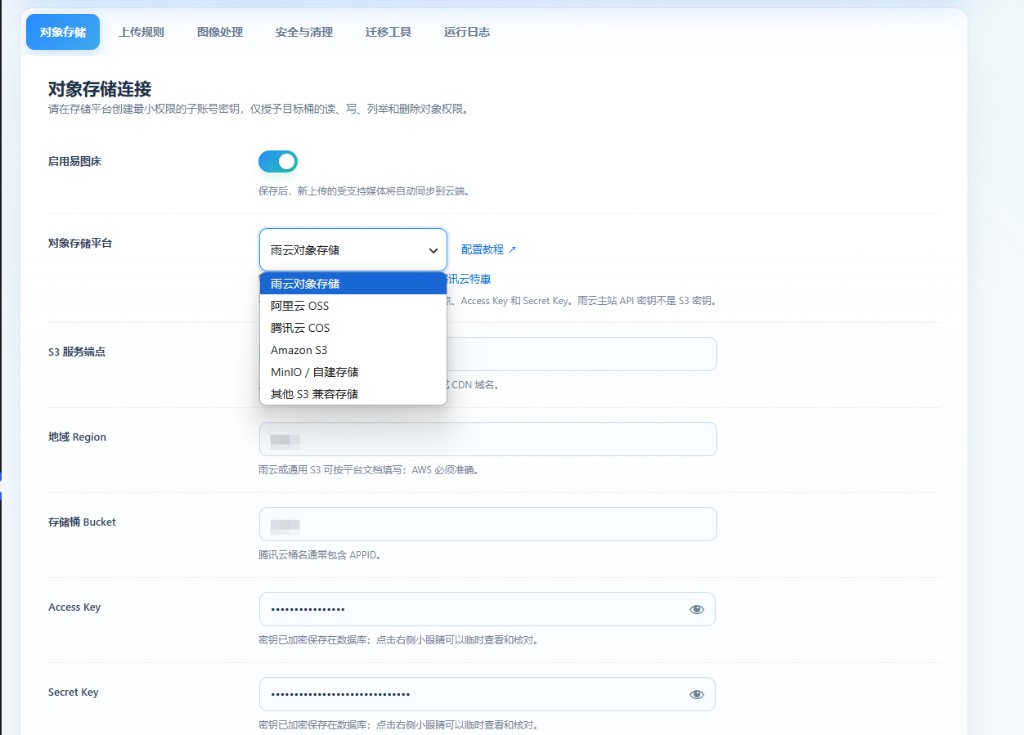Image resolution: width=1024 pixels, height=735 pixels.
Task: Click into the Access Key password field
Action: tap(473, 609)
